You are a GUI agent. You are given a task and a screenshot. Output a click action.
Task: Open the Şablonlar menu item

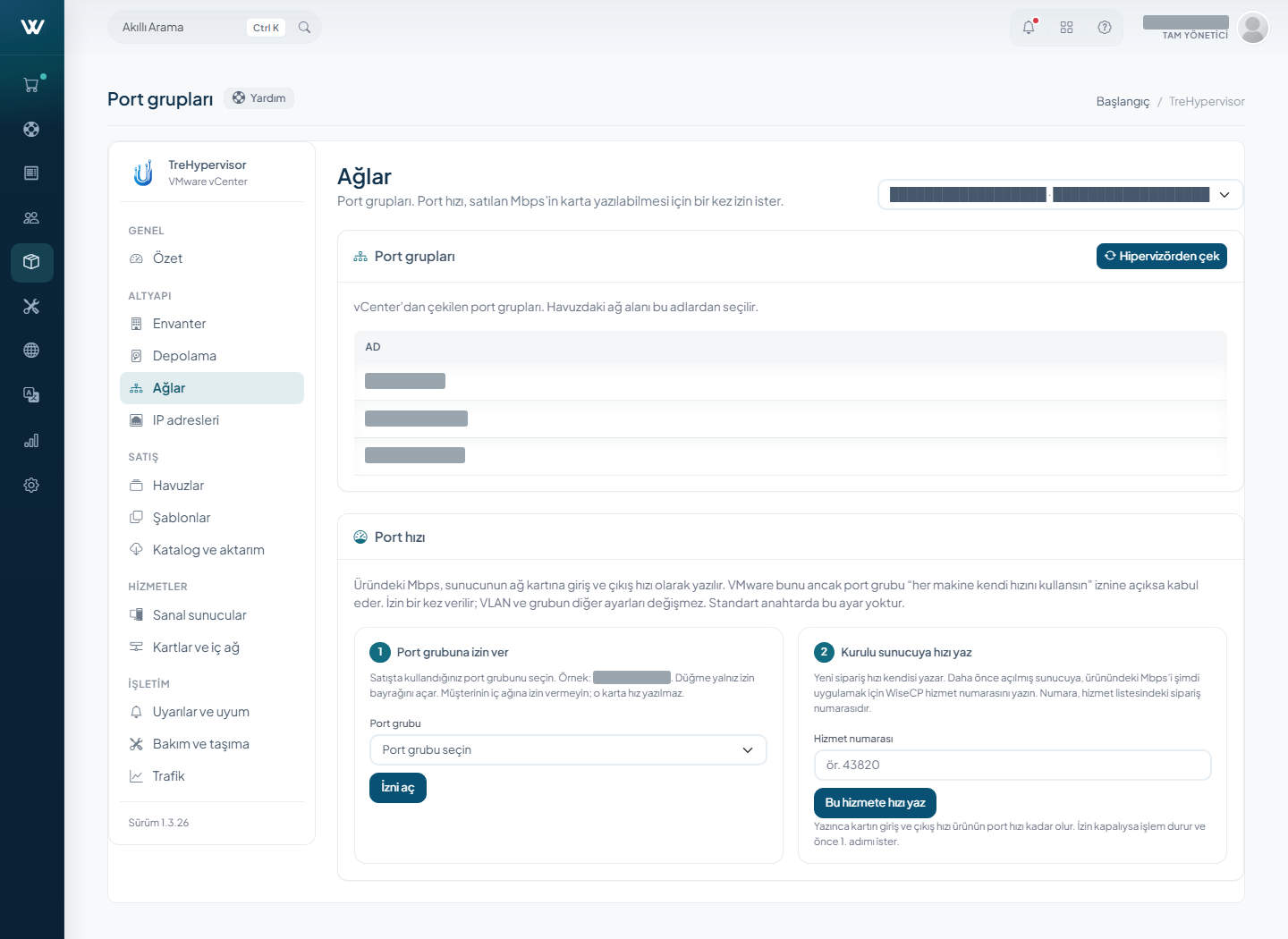(x=212, y=518)
